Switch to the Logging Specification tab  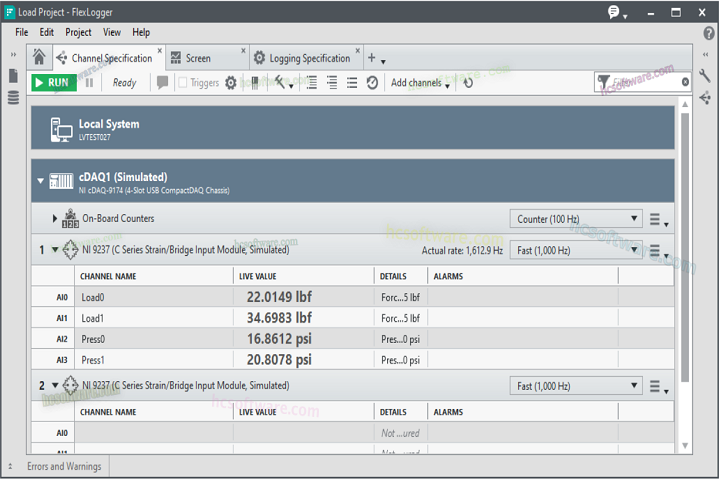(309, 58)
